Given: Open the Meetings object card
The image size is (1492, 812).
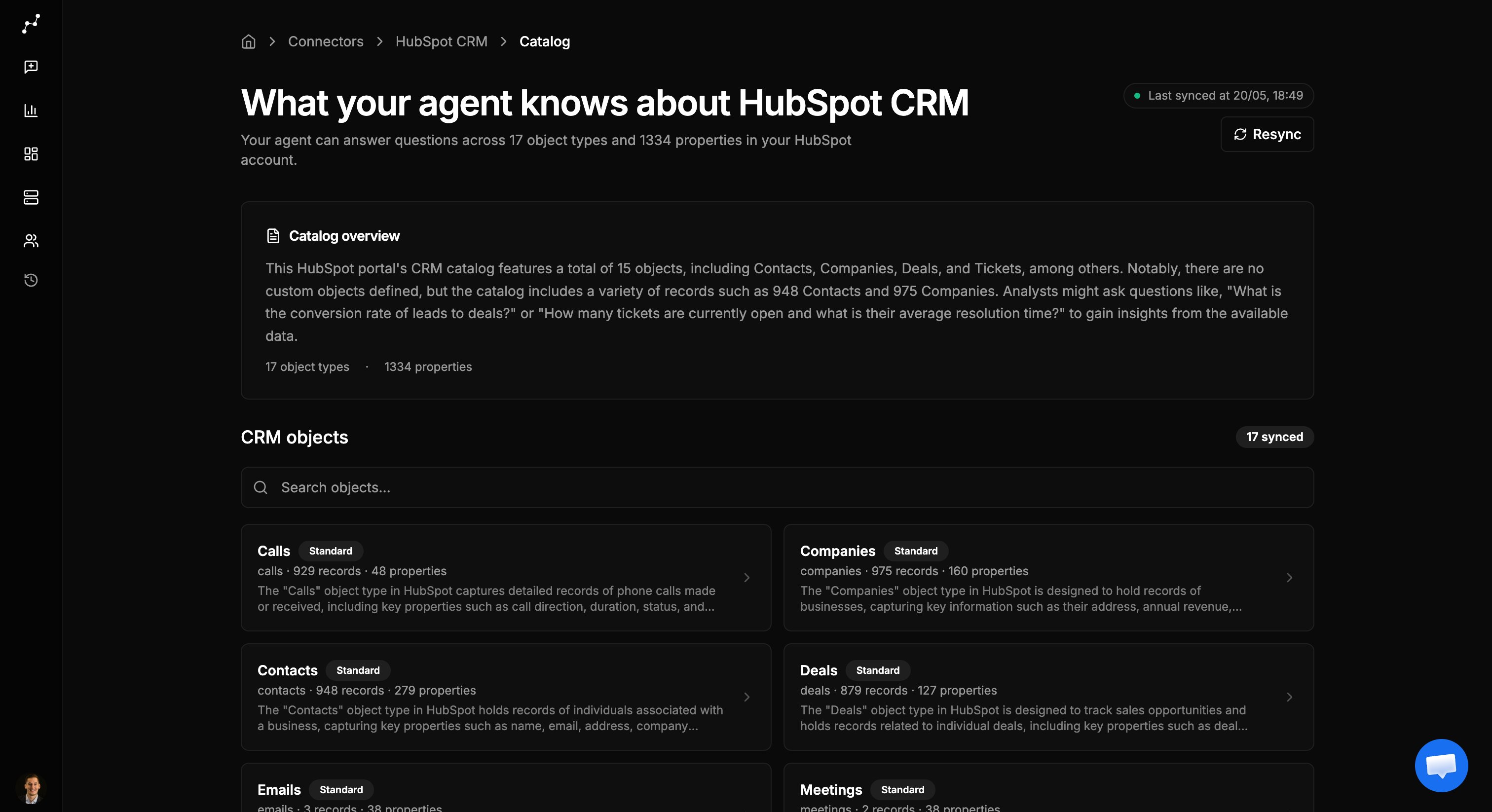Looking at the screenshot, I should (1048, 788).
